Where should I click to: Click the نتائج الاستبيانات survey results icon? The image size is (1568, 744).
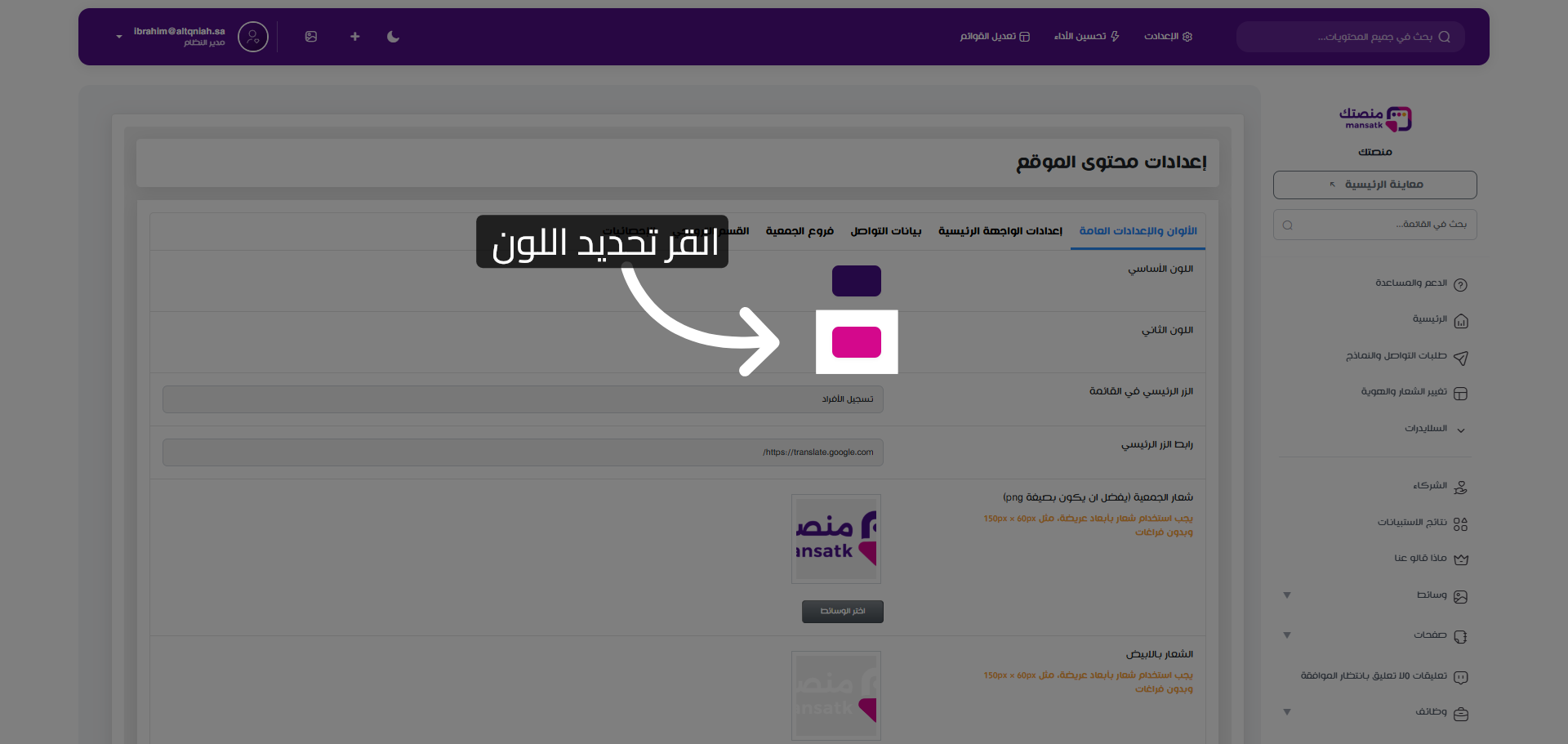click(1462, 523)
